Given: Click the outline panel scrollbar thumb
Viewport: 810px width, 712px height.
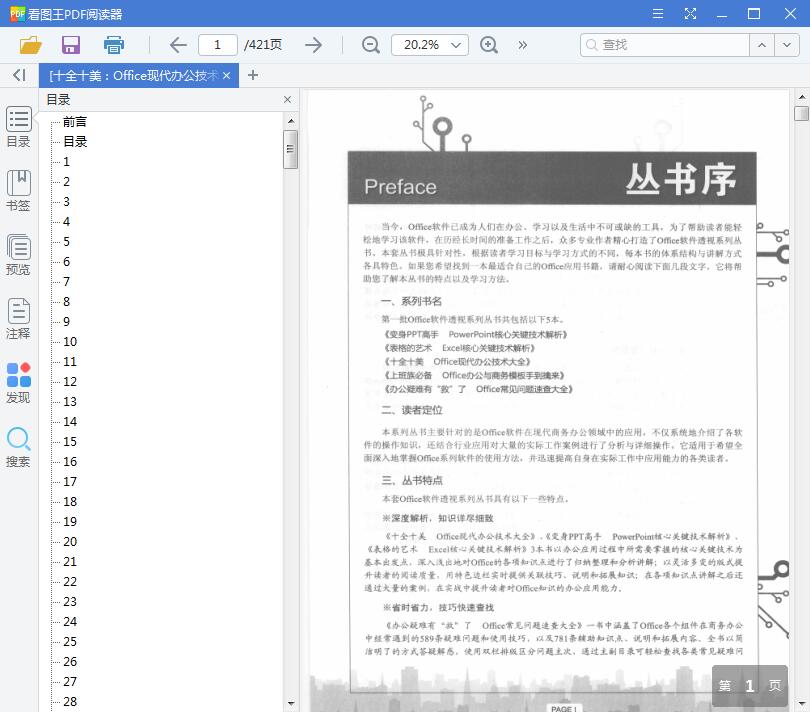Looking at the screenshot, I should [x=290, y=149].
